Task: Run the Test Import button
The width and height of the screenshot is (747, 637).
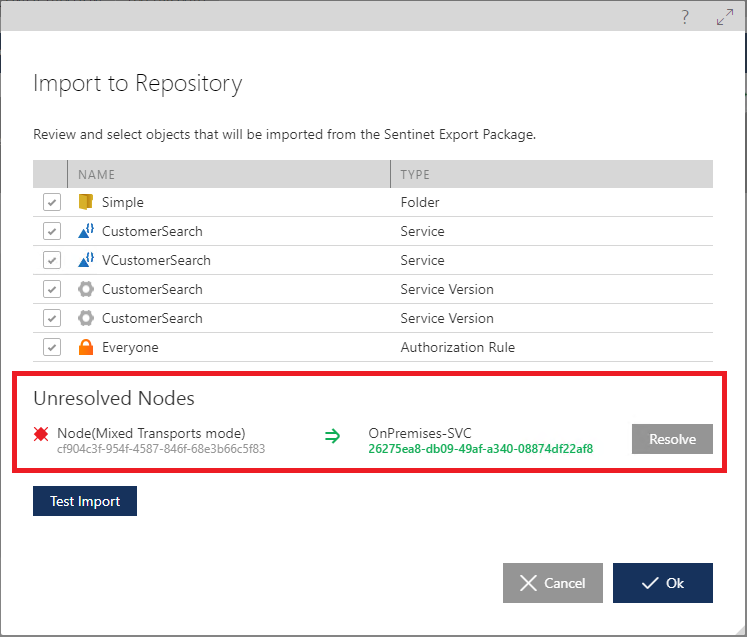Action: click(85, 501)
